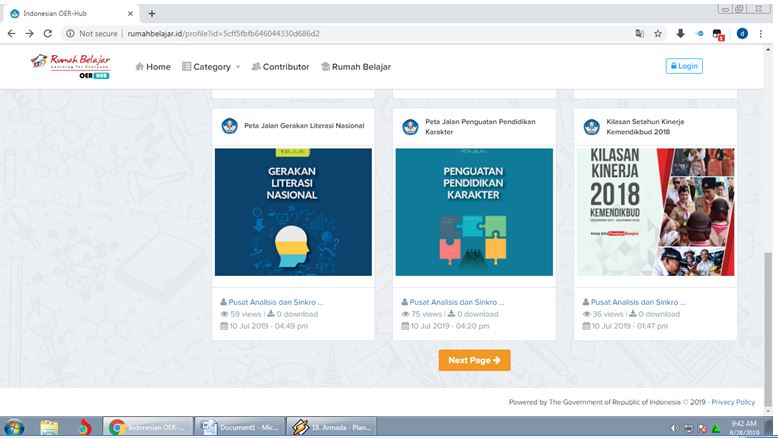Image resolution: width=778 pixels, height=438 pixels.
Task: Click the address bar URL field
Action: coord(347,33)
